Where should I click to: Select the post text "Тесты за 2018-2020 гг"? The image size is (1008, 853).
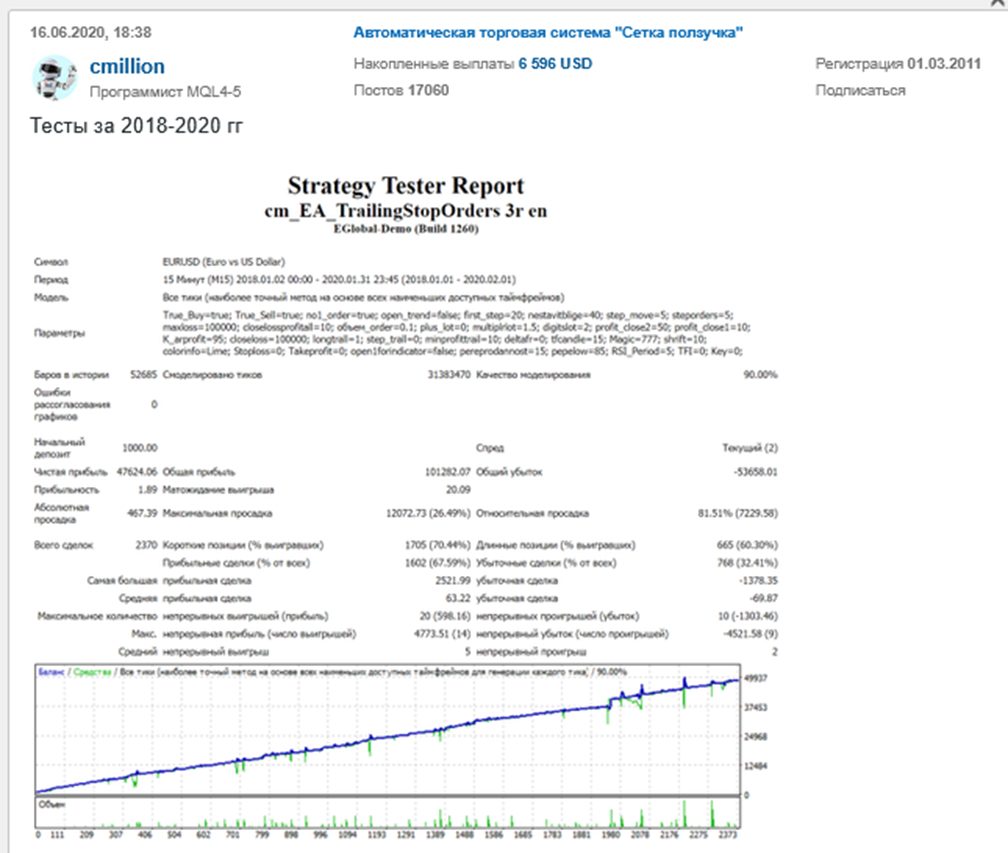coord(136,125)
